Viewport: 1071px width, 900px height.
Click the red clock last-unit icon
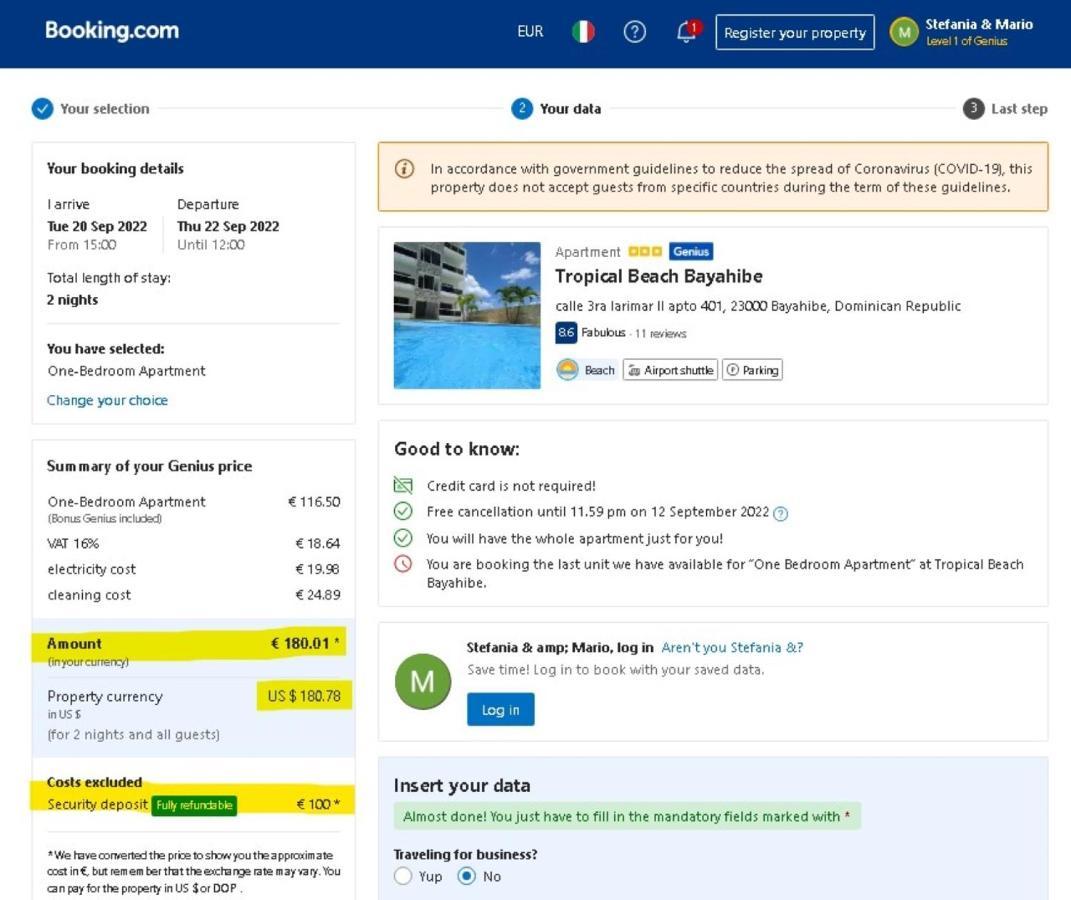click(403, 564)
